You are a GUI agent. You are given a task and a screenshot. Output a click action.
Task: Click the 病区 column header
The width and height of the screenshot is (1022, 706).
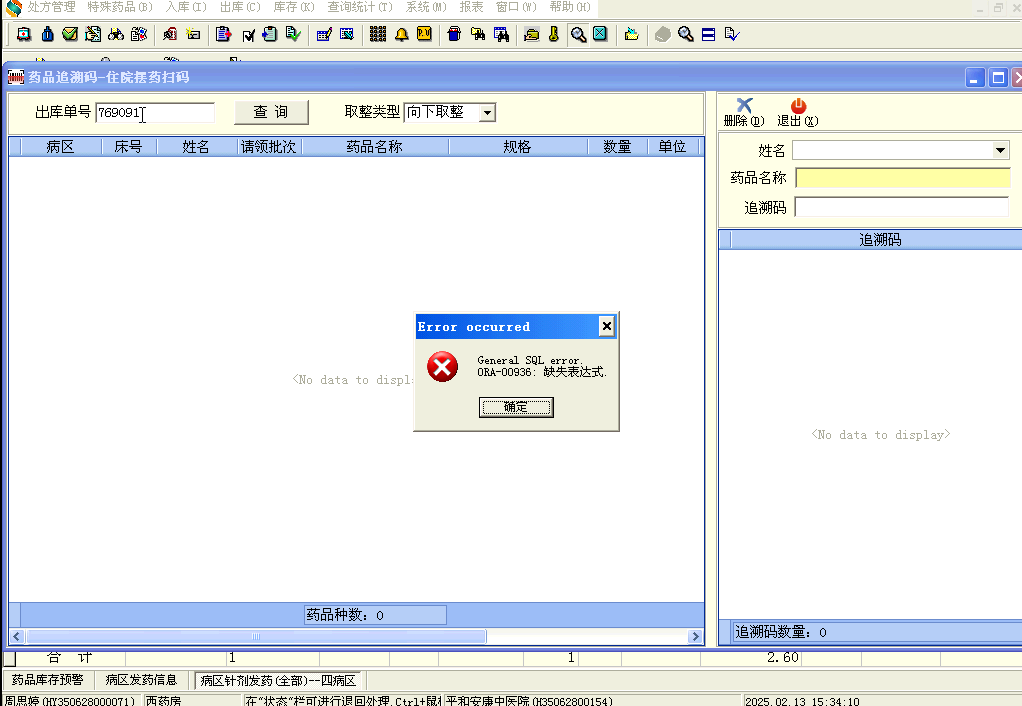coord(61,147)
